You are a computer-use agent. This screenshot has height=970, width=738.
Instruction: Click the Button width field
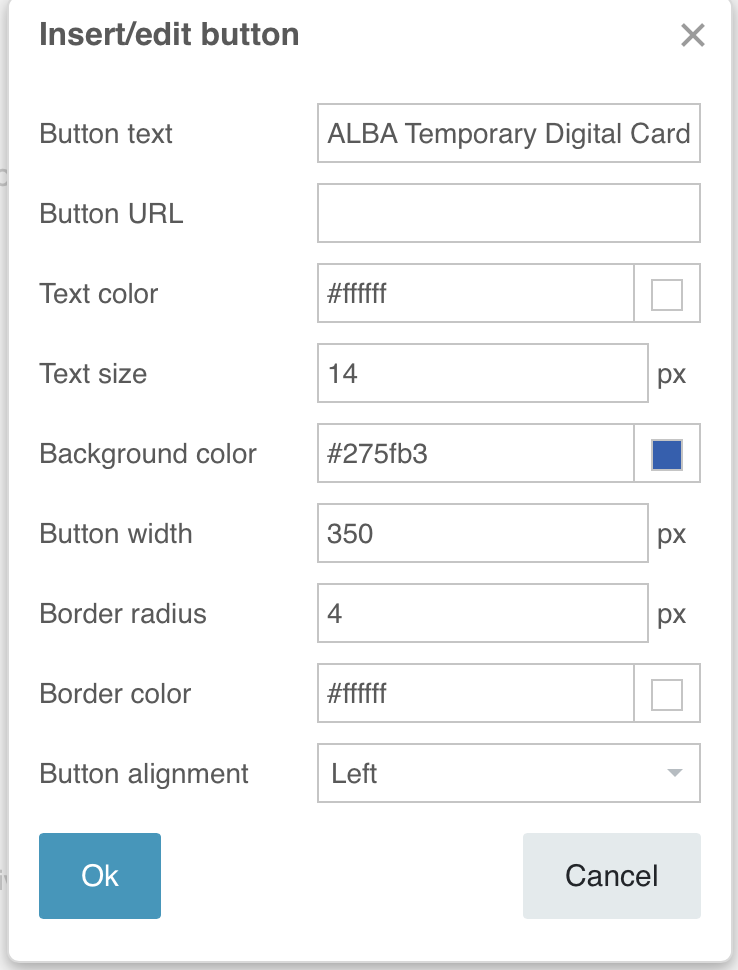coord(482,533)
